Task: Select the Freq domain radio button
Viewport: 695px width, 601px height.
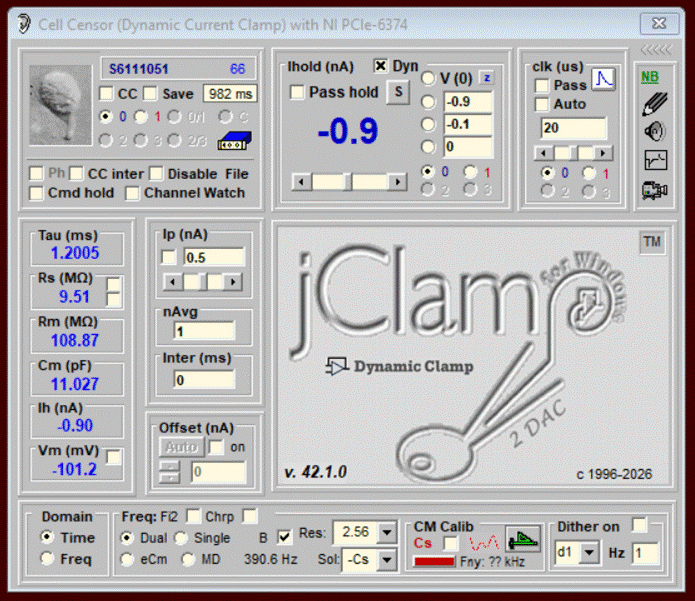Action: click(47, 560)
